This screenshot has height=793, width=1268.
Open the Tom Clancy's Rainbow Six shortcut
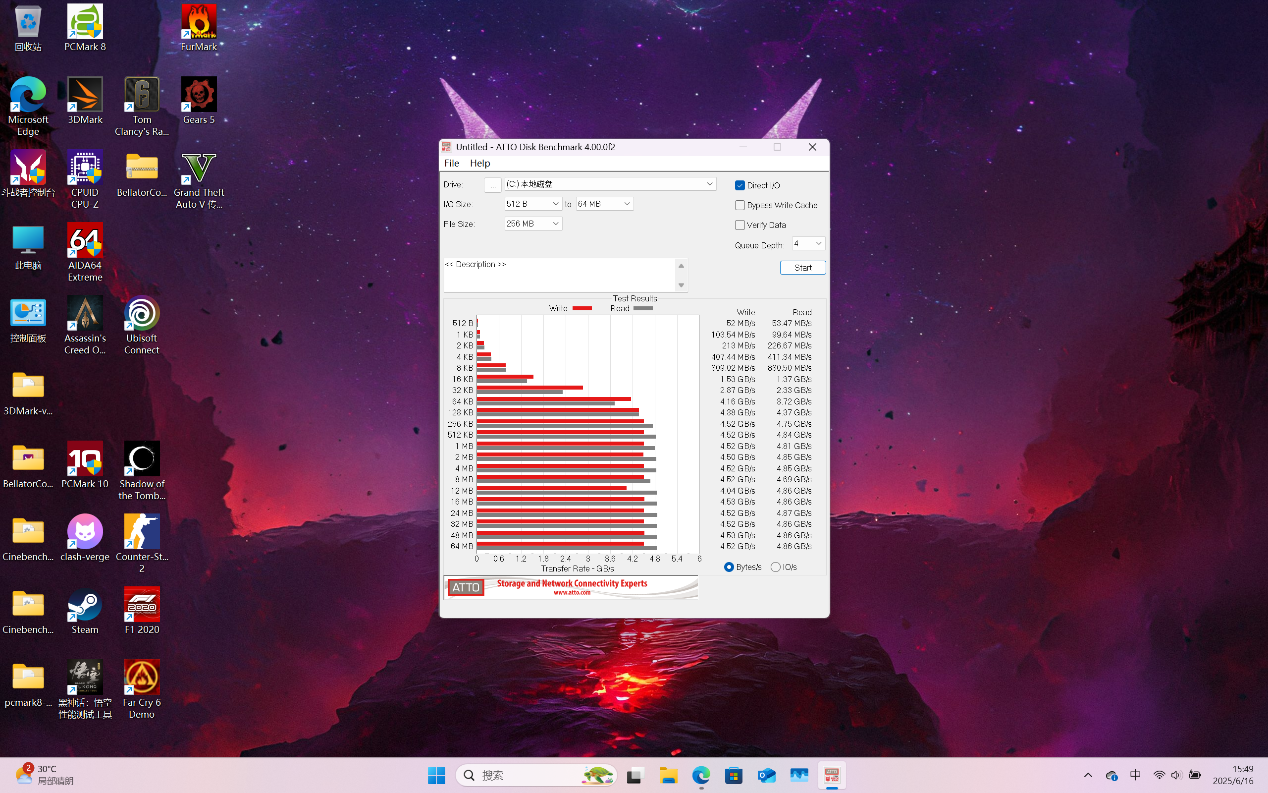(142, 106)
